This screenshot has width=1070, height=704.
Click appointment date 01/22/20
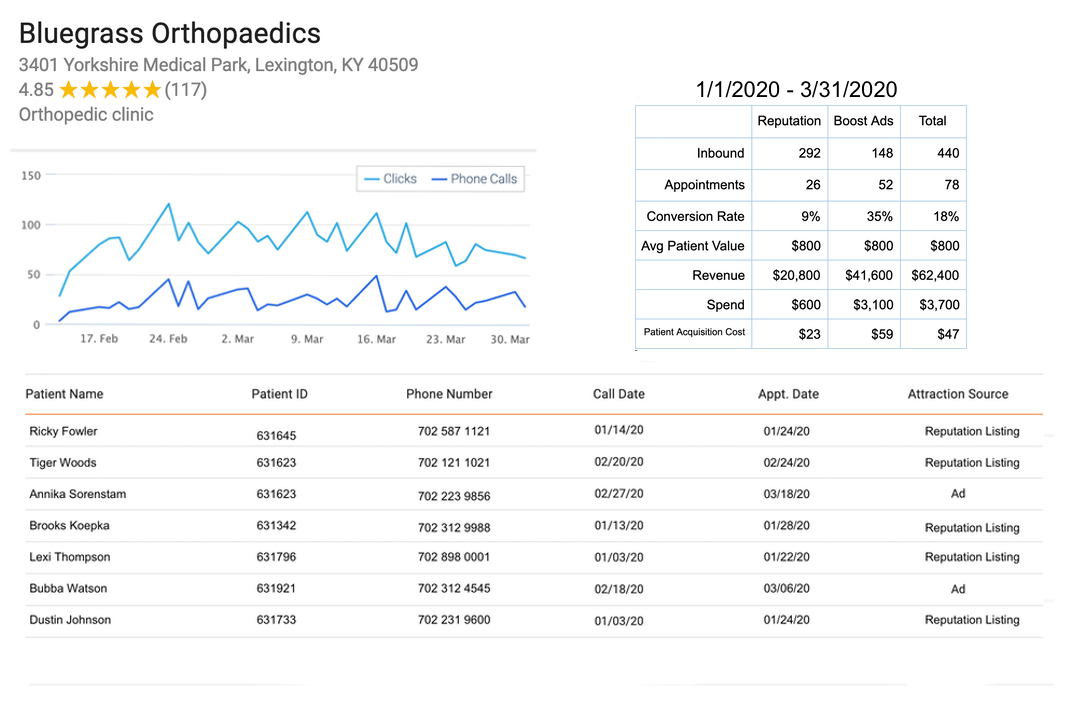pos(787,557)
